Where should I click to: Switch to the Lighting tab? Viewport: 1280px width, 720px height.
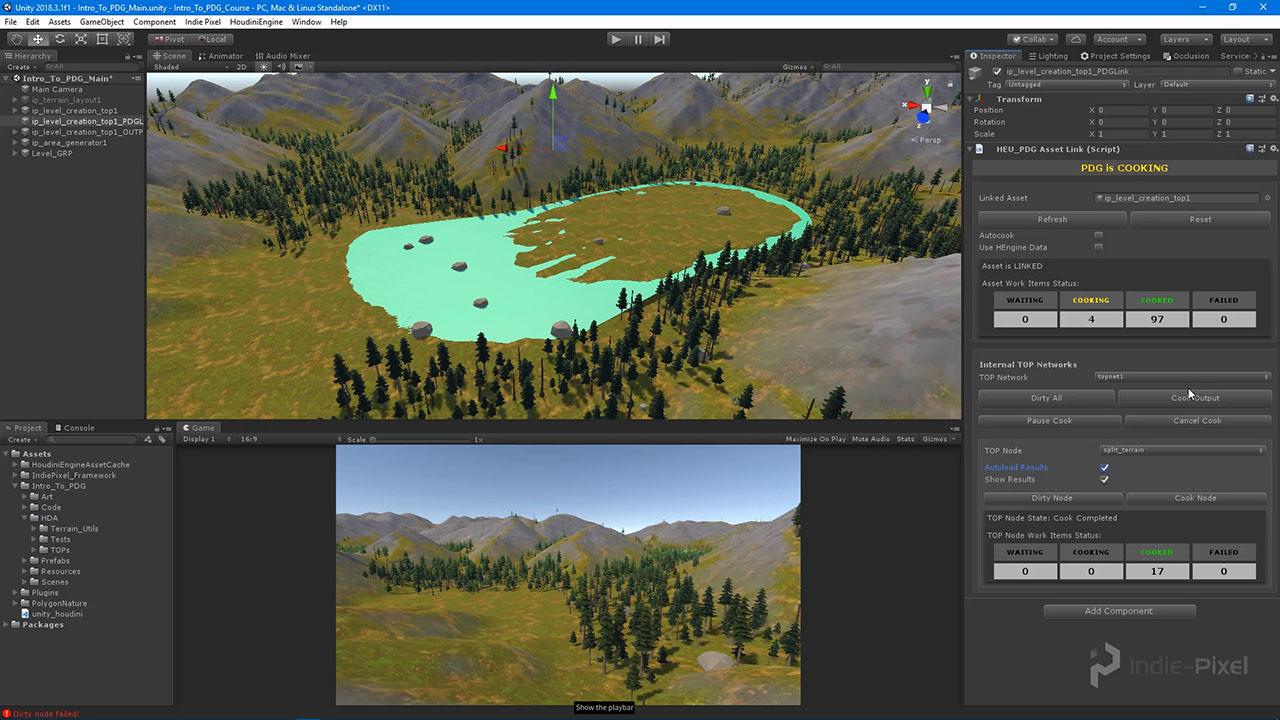coord(1048,56)
